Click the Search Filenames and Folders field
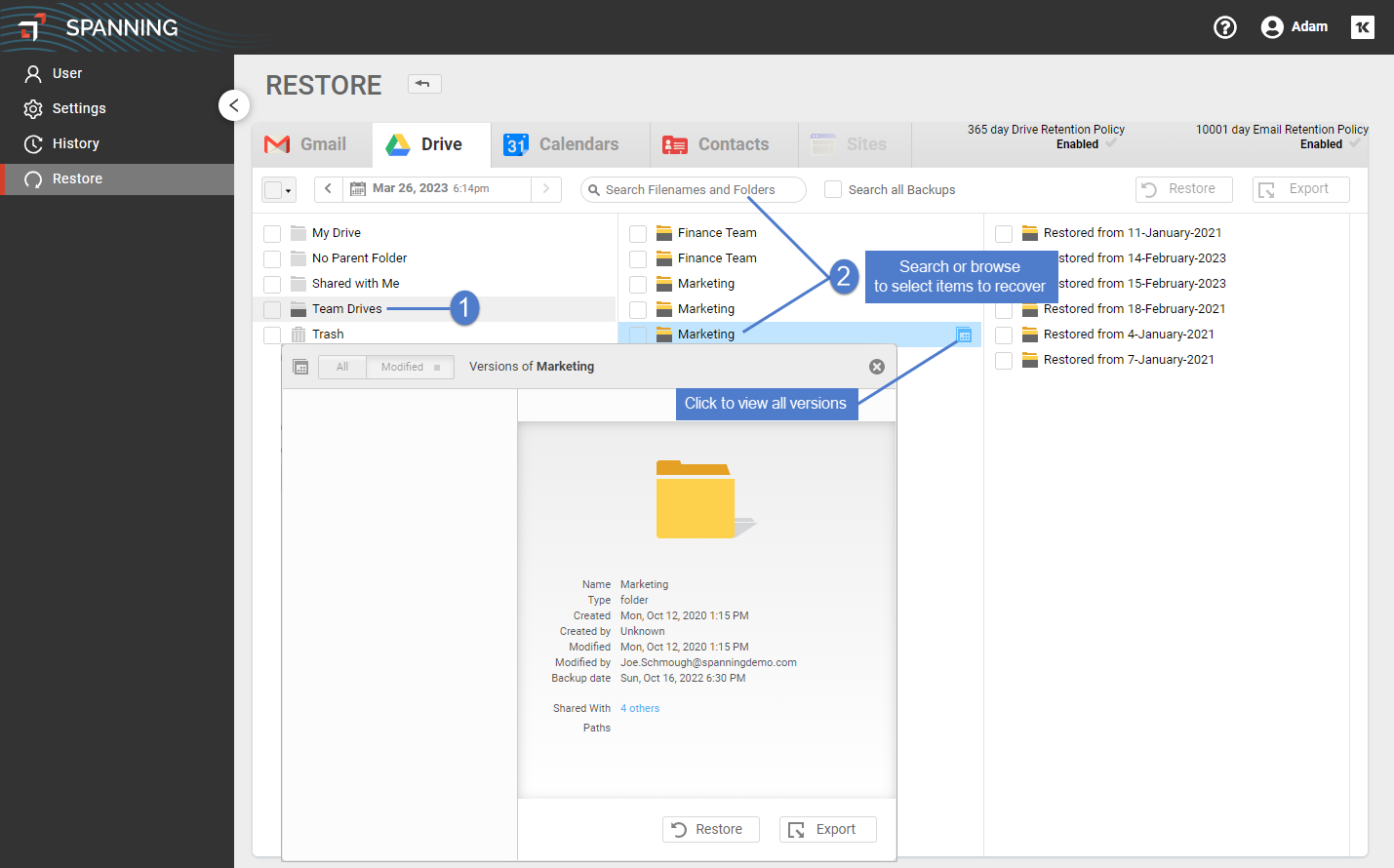1394x868 pixels. 694,190
